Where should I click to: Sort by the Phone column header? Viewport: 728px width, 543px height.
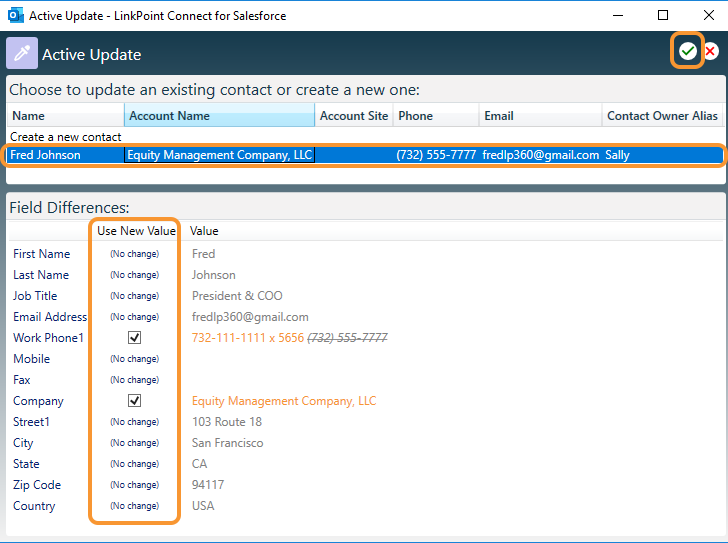tap(436, 116)
